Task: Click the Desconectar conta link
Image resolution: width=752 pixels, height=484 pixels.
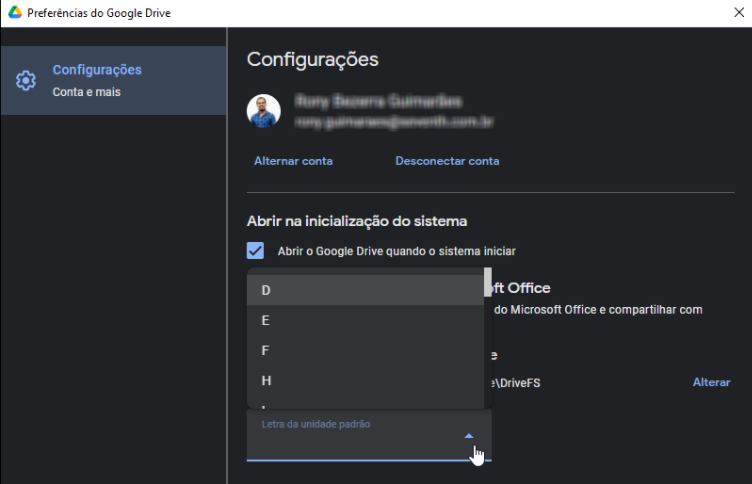Action: (447, 161)
